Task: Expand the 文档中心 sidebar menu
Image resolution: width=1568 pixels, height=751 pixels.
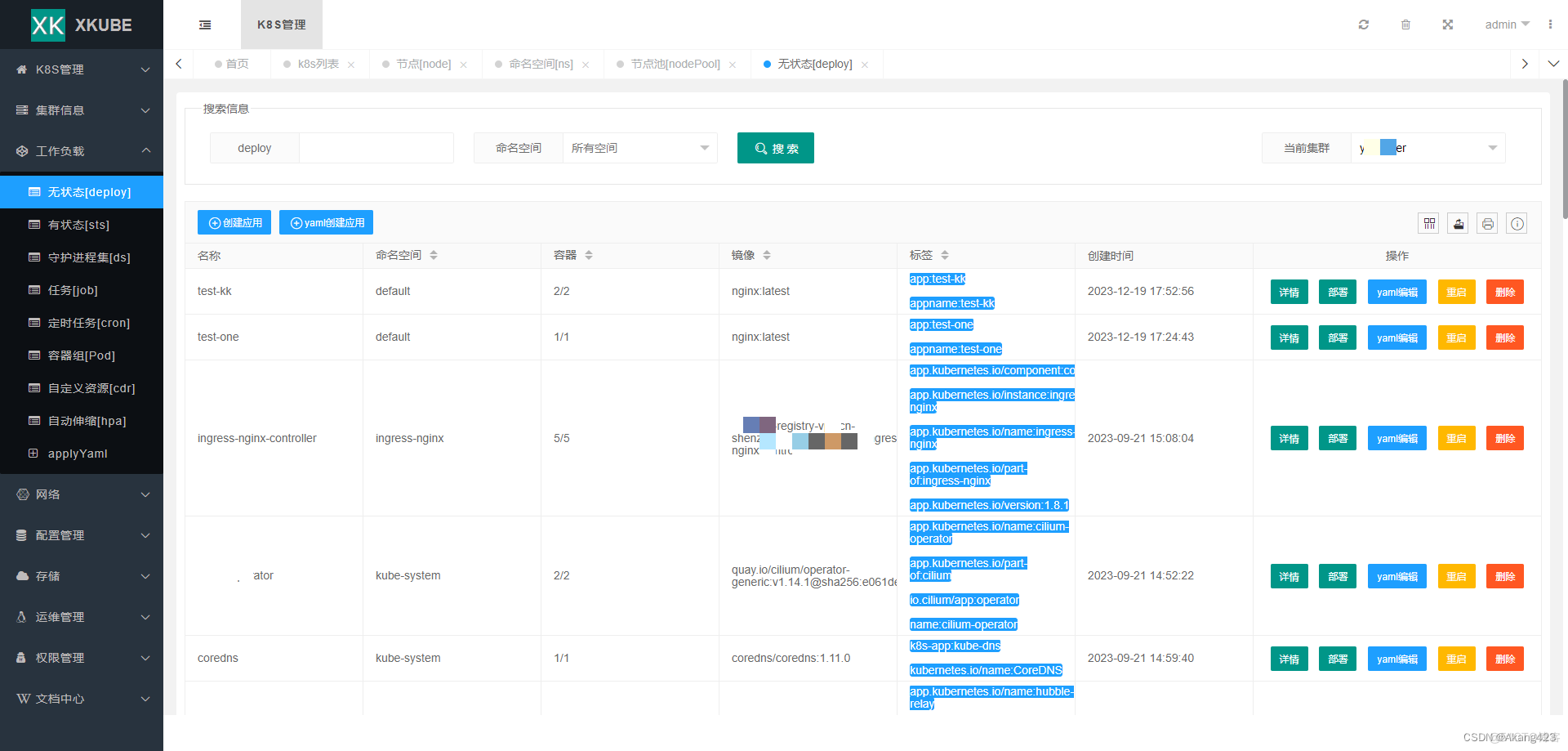Action: pos(82,699)
